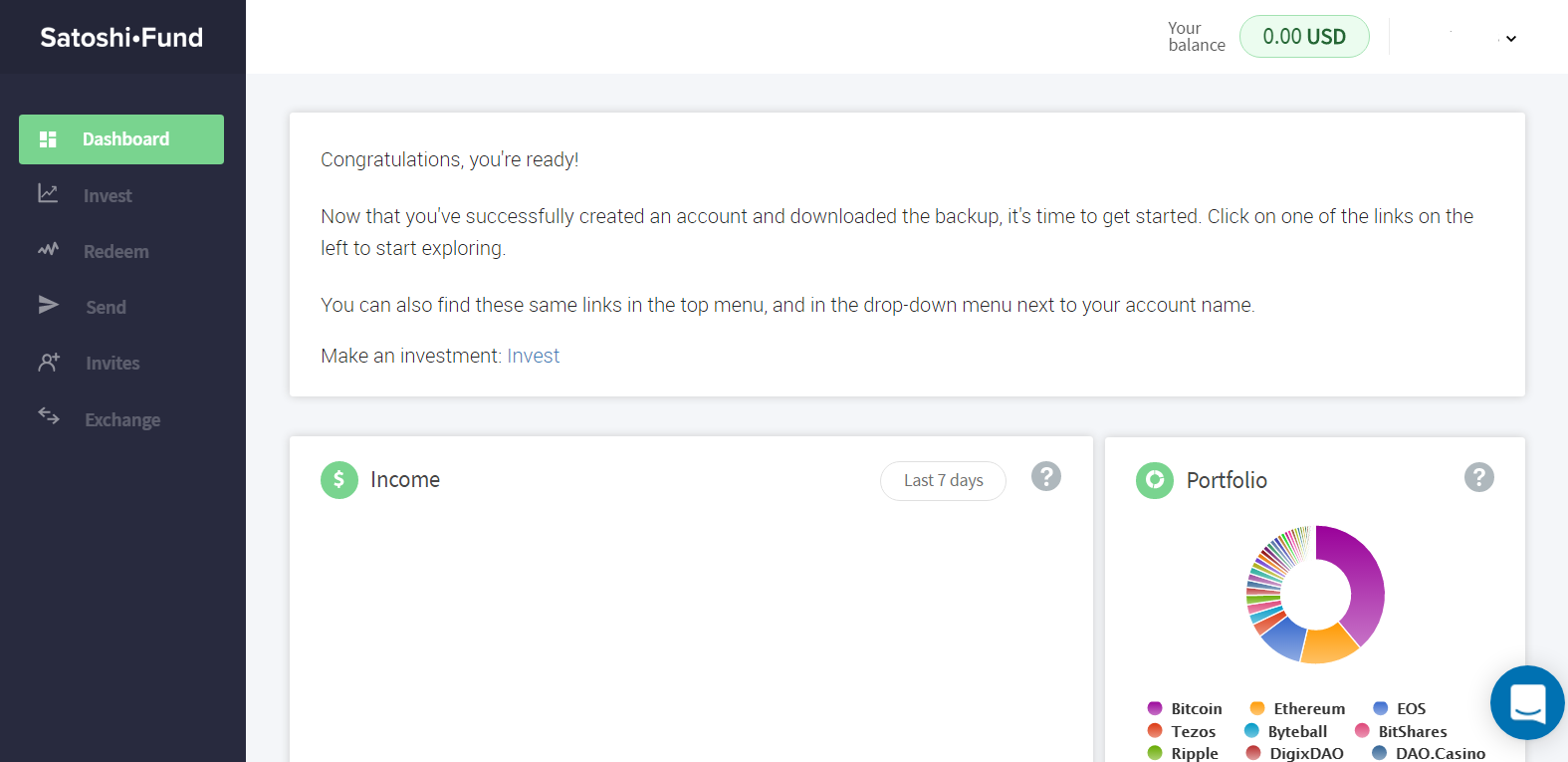1568x762 pixels.
Task: Click the Invest link after Make an investment
Action: pos(533,357)
